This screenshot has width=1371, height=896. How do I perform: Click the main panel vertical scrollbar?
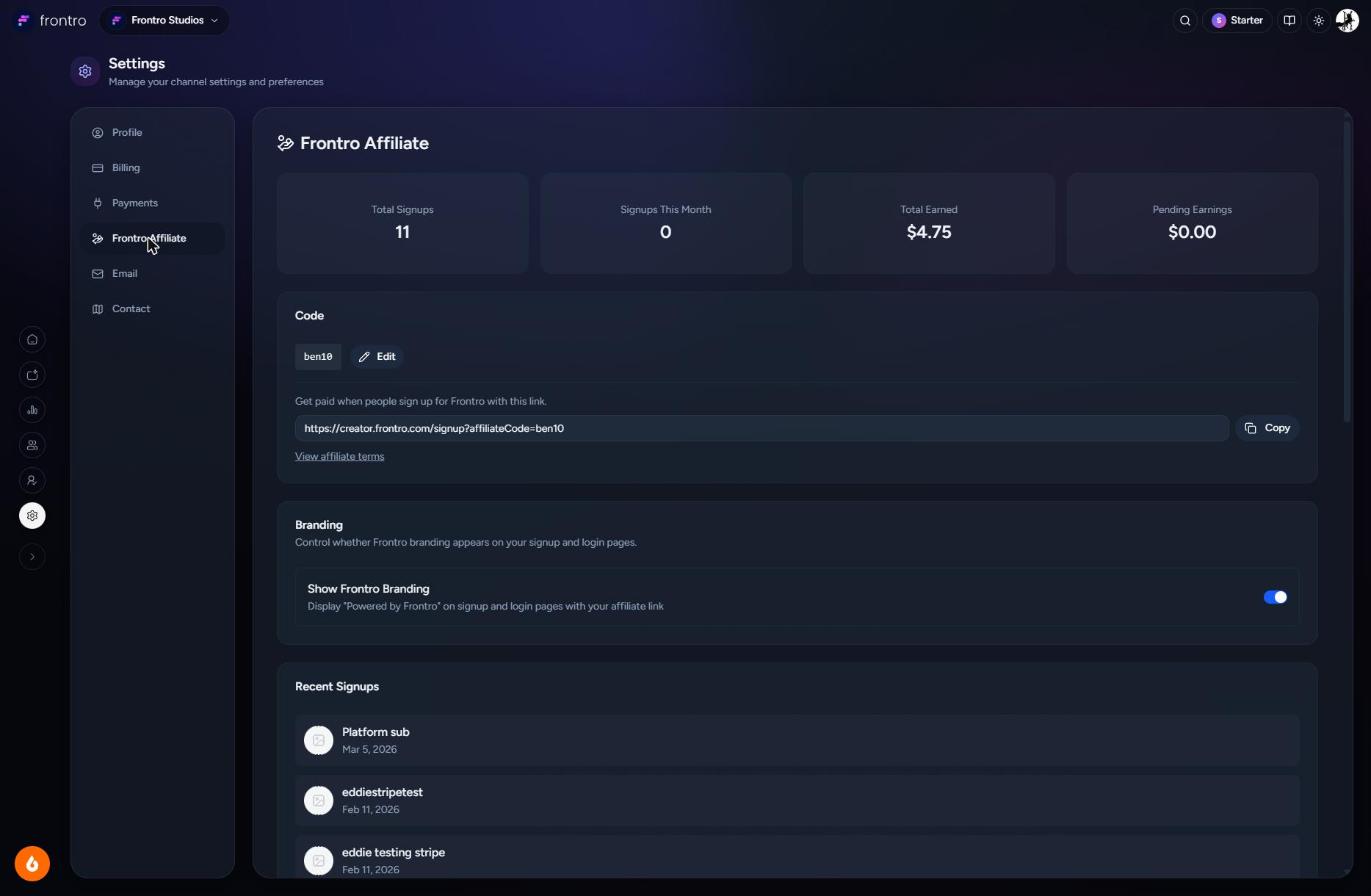1347,270
